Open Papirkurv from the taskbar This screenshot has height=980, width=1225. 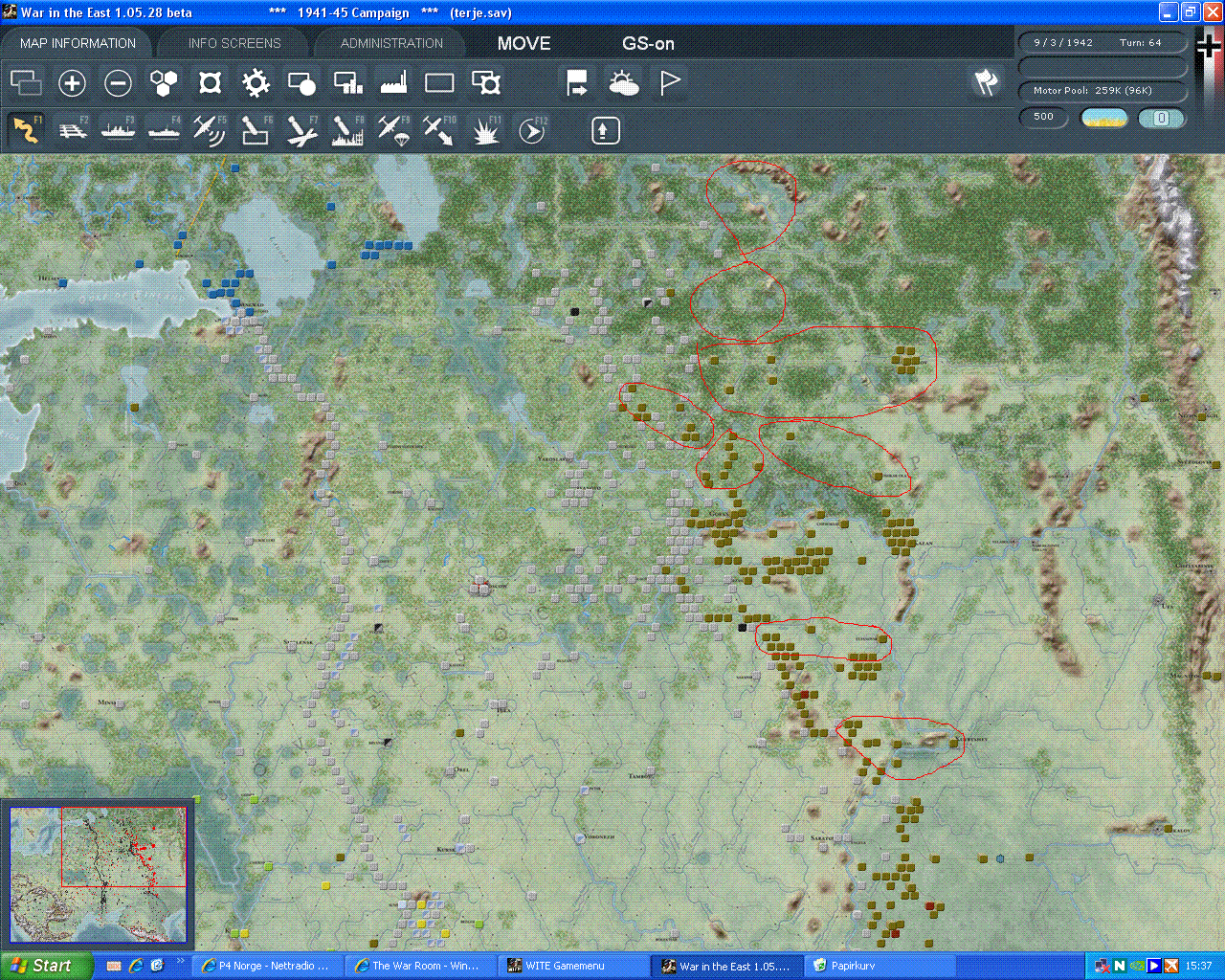pos(878,966)
